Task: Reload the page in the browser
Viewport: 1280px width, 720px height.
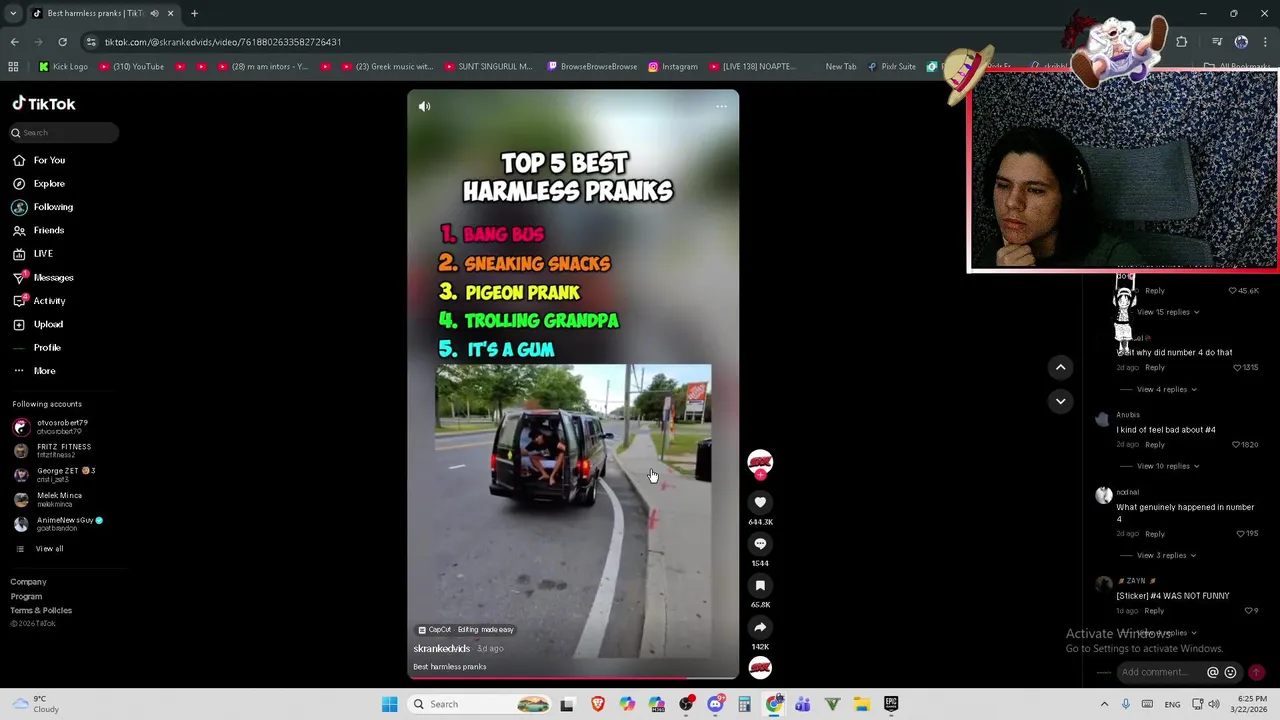Action: point(62,42)
